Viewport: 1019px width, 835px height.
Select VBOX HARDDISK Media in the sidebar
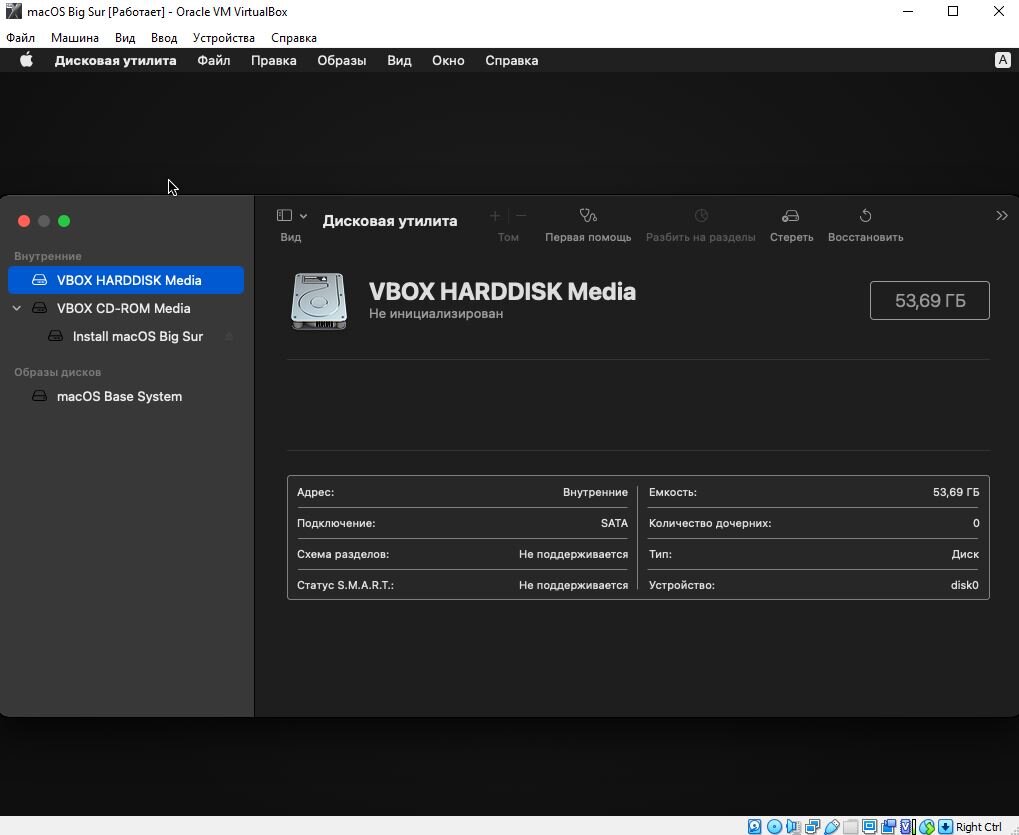[126, 280]
